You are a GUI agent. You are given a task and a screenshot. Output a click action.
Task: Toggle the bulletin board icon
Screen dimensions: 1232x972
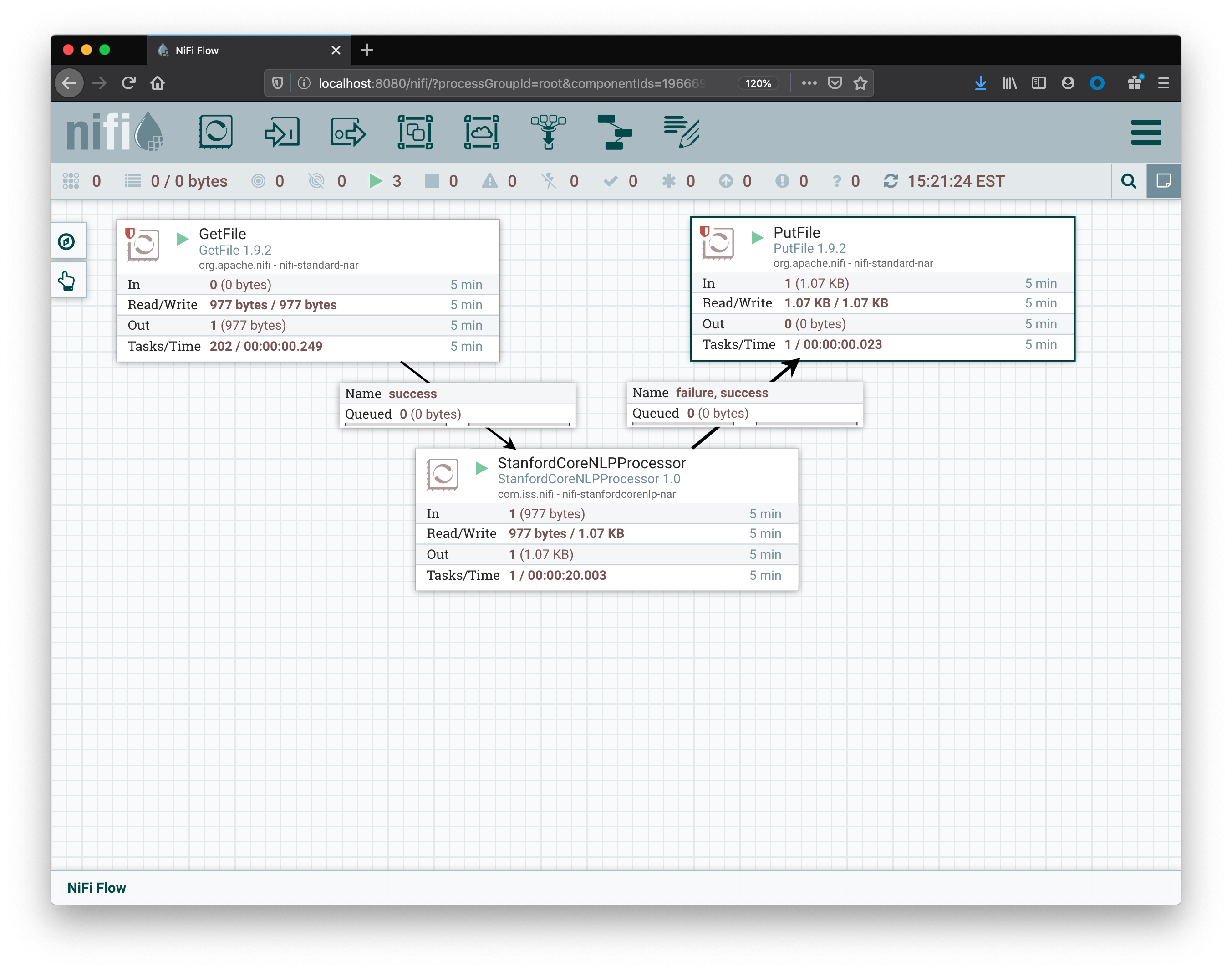1163,181
